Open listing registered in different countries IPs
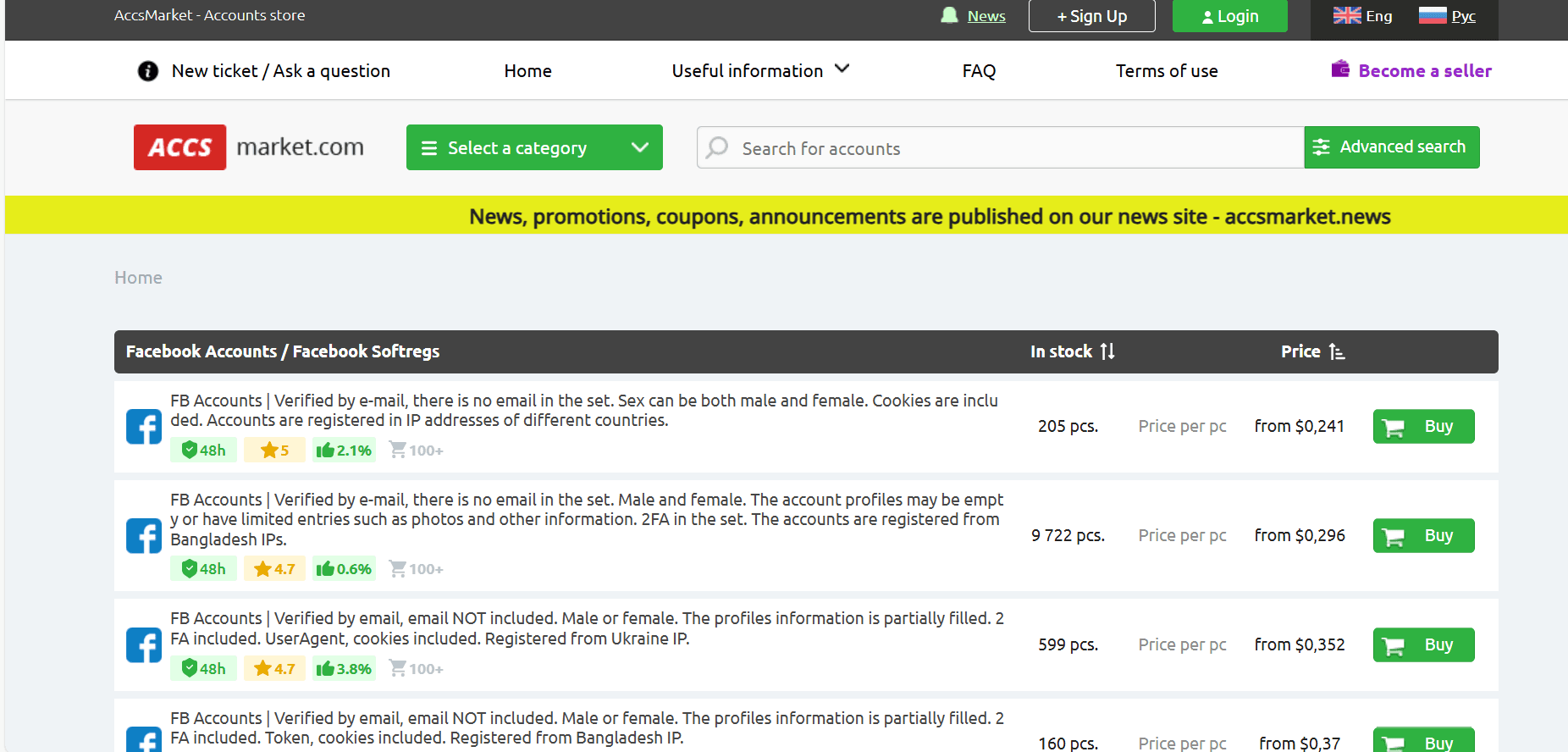 click(584, 411)
